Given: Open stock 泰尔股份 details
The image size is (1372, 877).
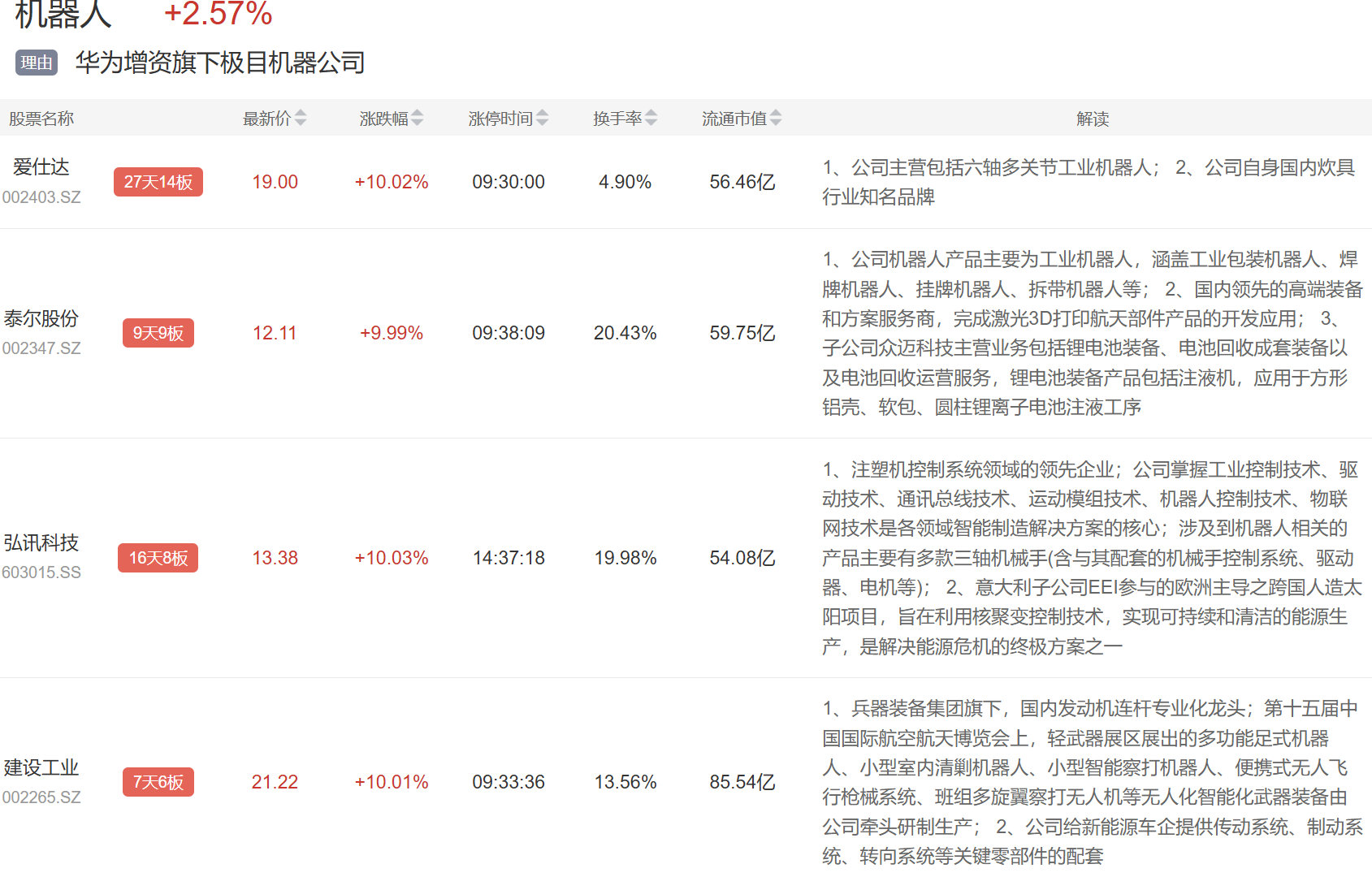Looking at the screenshot, I should 41,318.
